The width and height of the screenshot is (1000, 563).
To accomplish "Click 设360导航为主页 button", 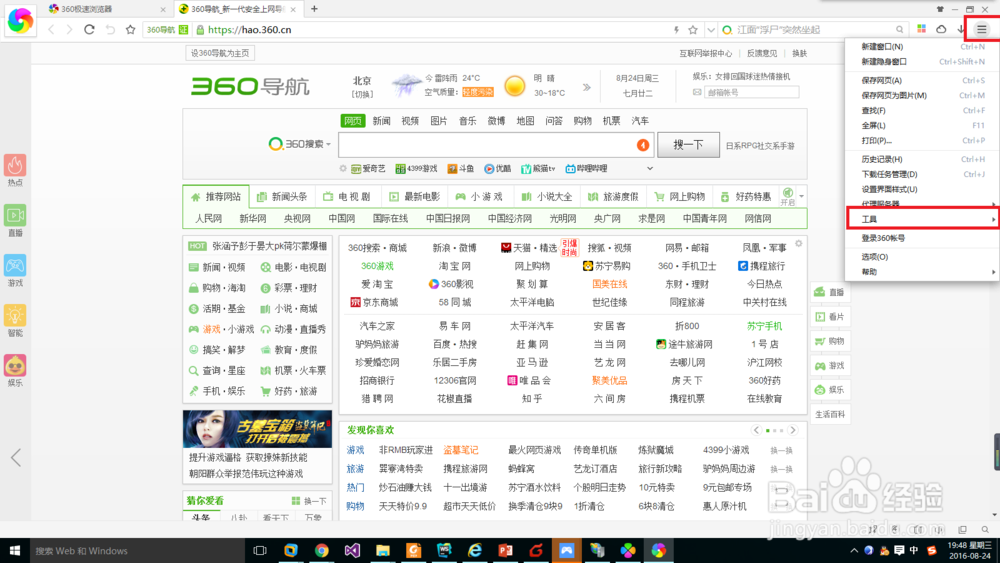I will pos(220,53).
